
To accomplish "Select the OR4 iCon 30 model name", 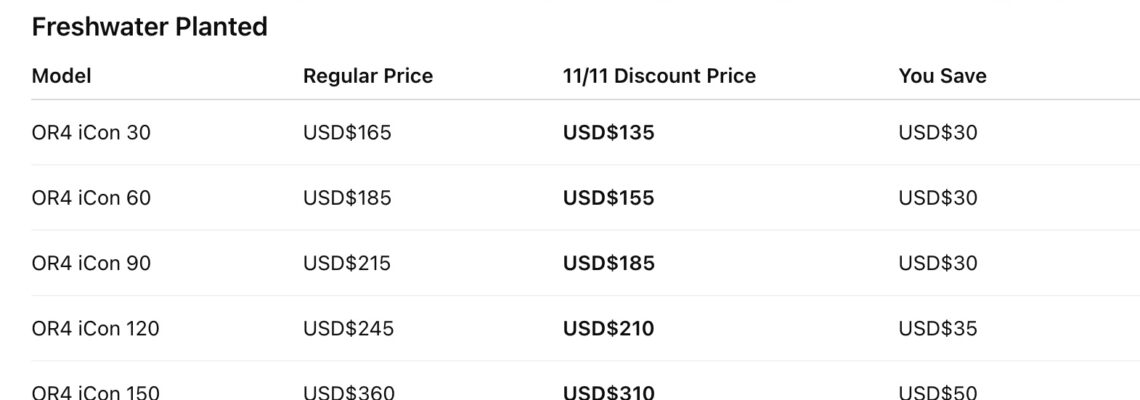I will (91, 133).
